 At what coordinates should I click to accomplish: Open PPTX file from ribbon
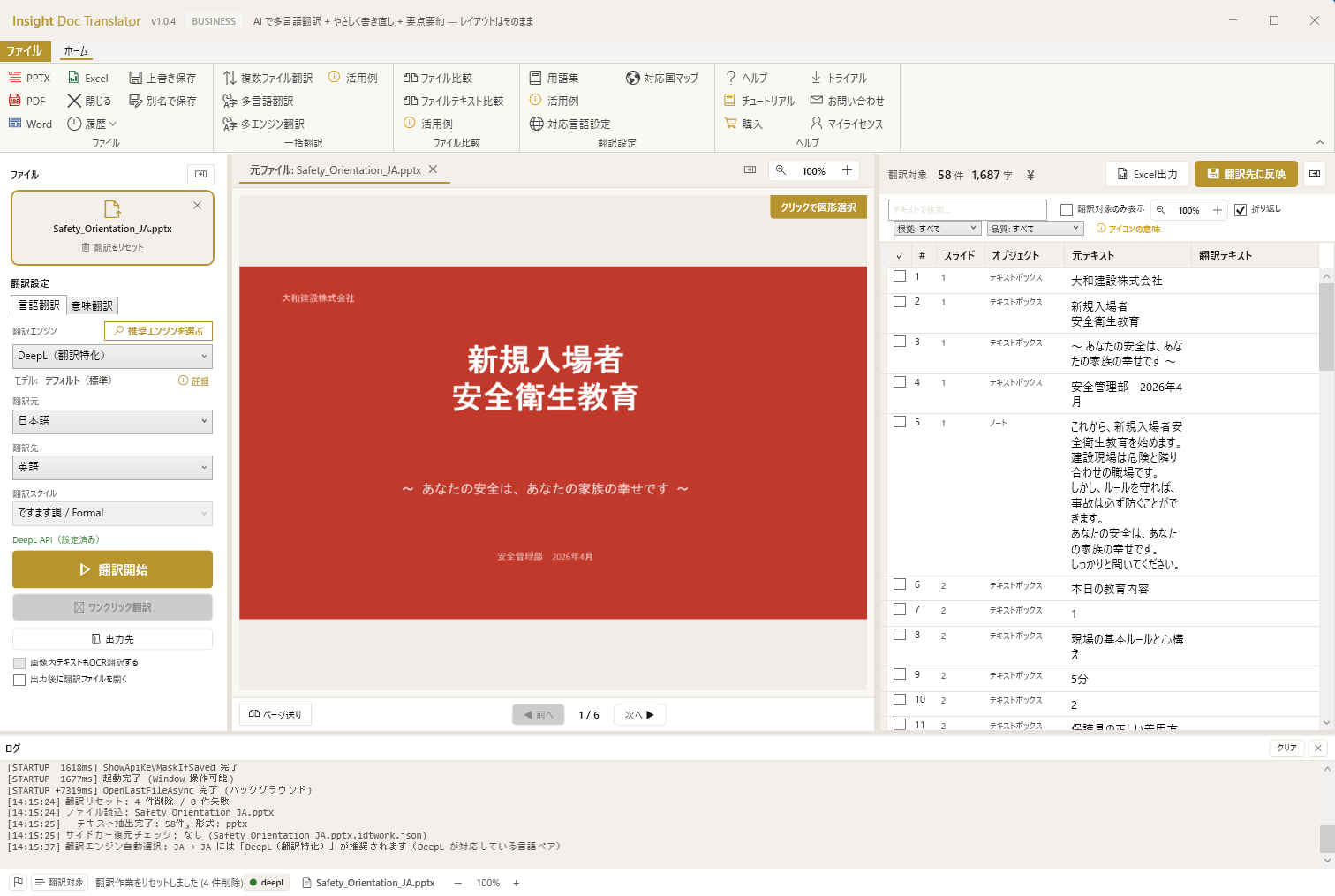point(29,78)
